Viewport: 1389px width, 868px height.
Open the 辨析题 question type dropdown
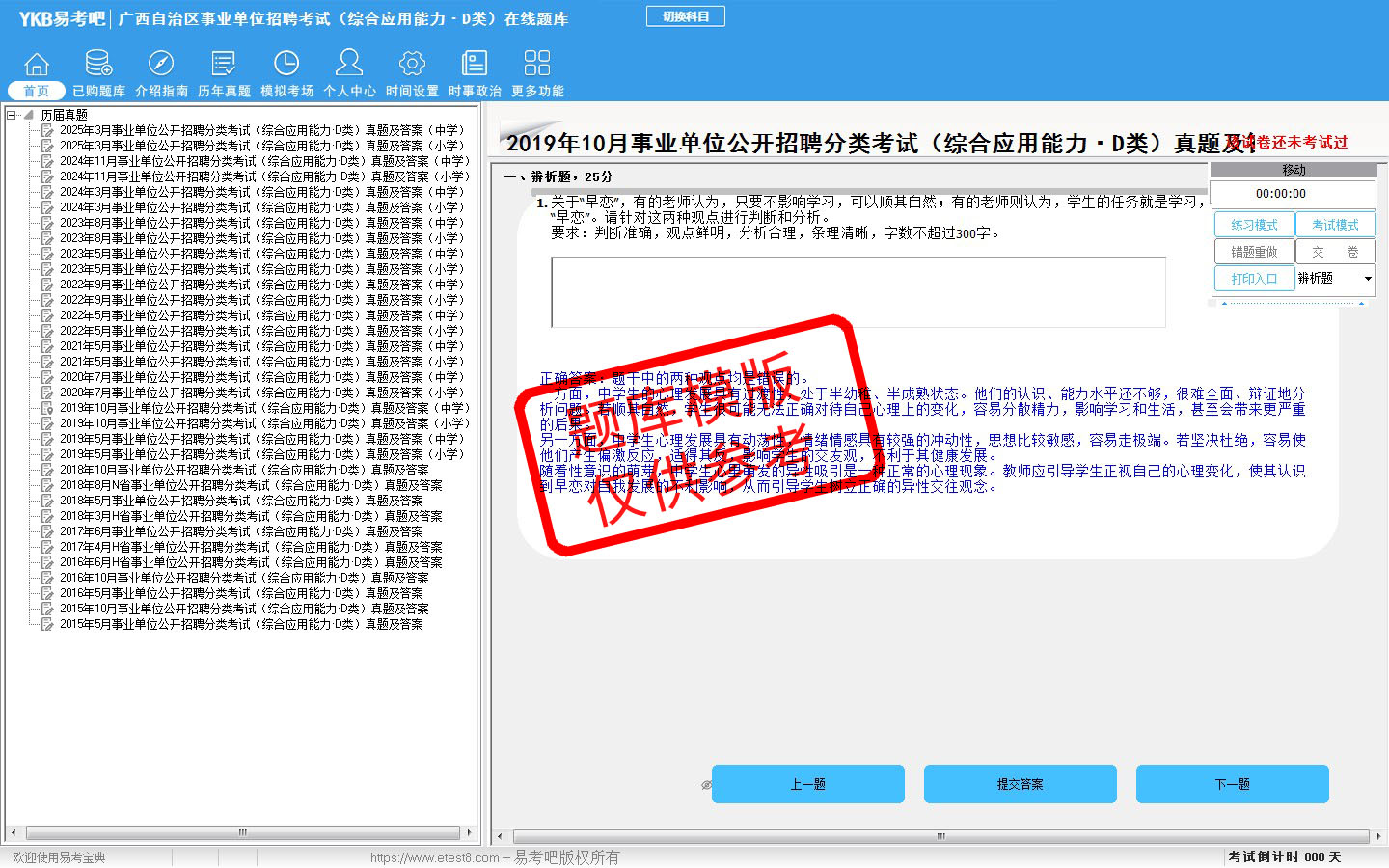coord(1368,279)
